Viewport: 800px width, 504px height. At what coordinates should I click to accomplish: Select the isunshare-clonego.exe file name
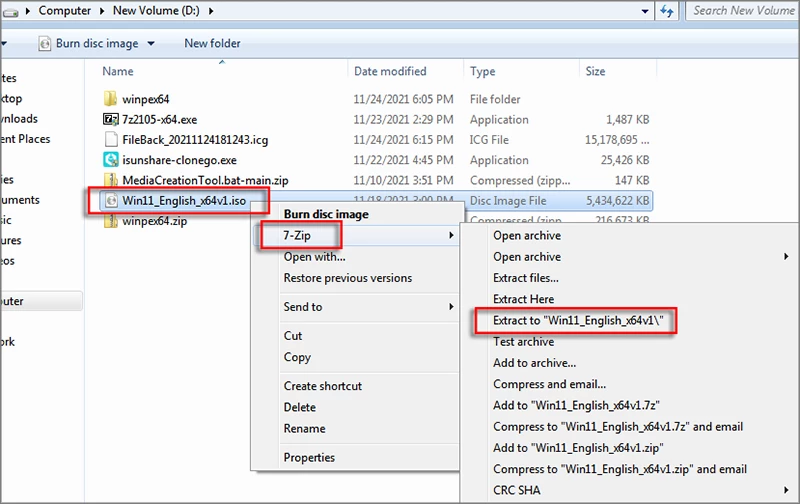click(180, 160)
